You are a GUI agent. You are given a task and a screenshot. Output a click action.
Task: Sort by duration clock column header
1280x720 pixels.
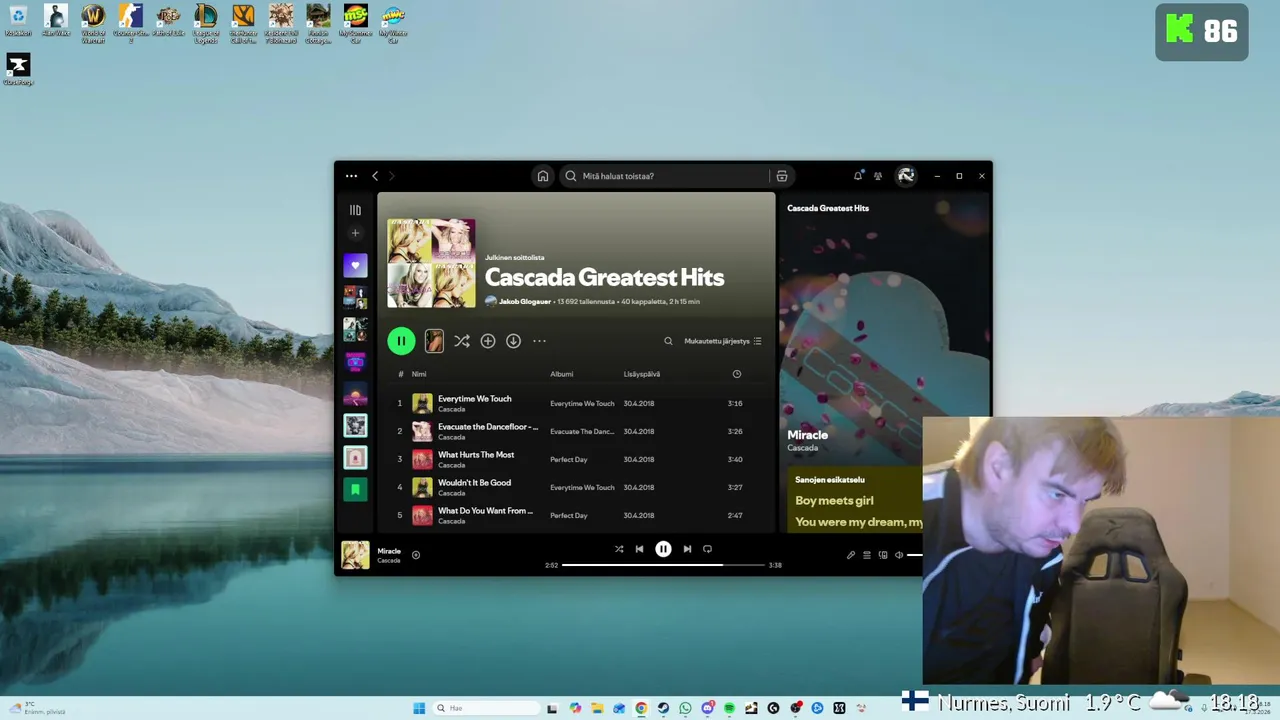coord(737,374)
